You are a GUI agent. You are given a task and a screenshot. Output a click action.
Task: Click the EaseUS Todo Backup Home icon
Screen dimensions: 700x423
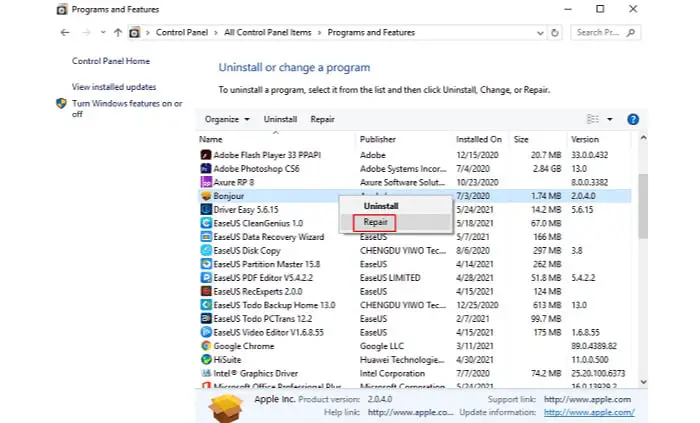click(206, 305)
